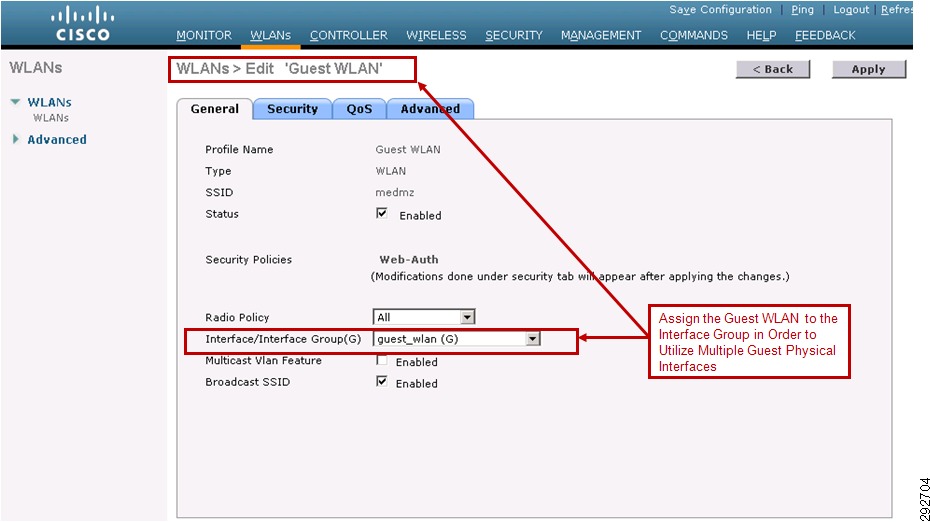The height and width of the screenshot is (522, 930).
Task: Open the MONITOR menu
Action: 204,36
